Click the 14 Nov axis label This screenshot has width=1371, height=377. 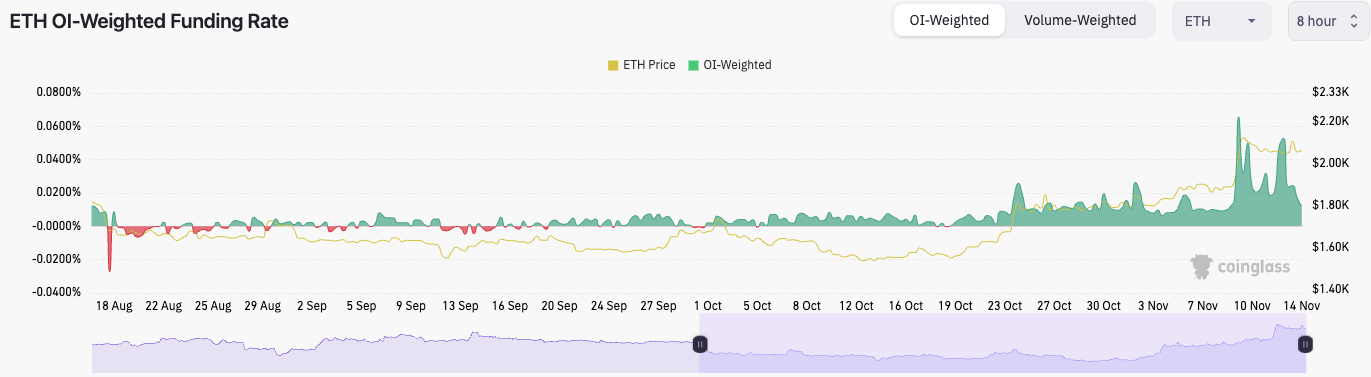pos(1301,306)
